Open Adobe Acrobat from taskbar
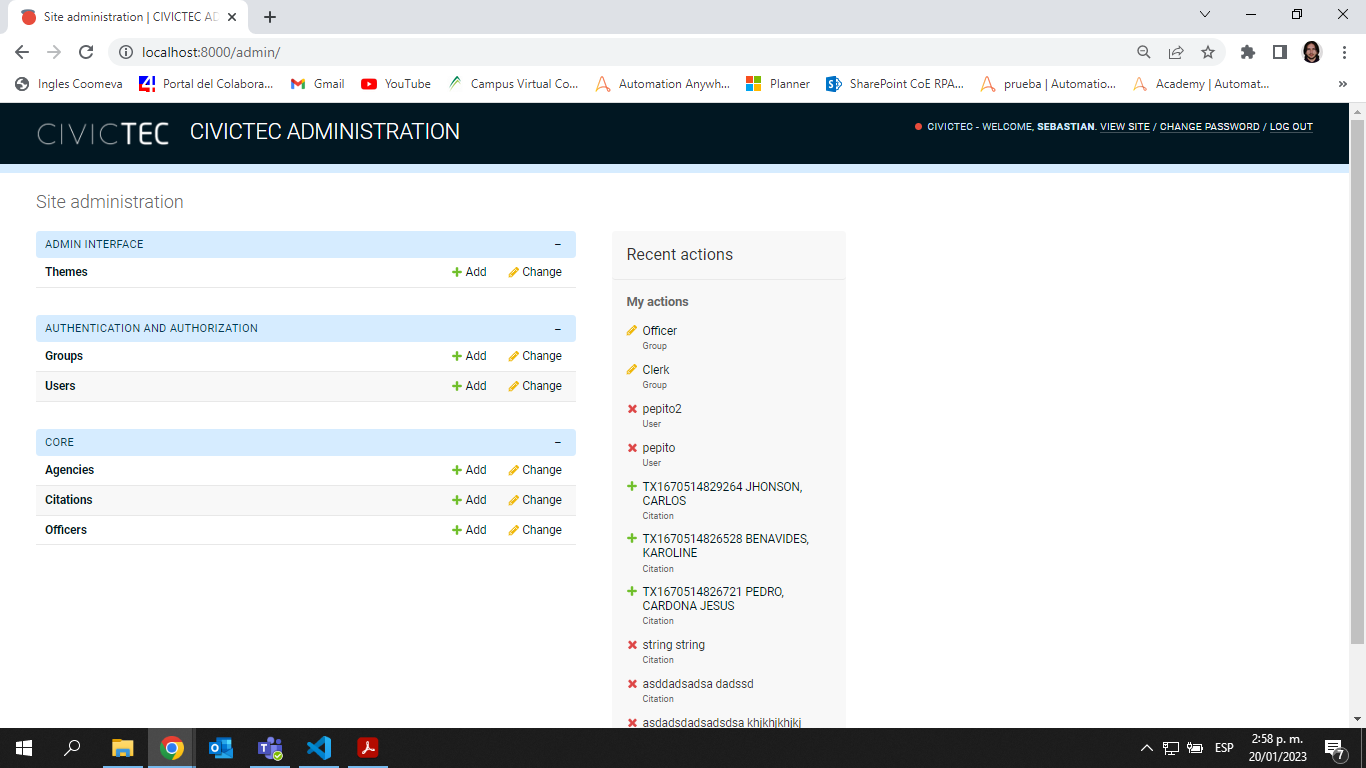 (x=367, y=748)
